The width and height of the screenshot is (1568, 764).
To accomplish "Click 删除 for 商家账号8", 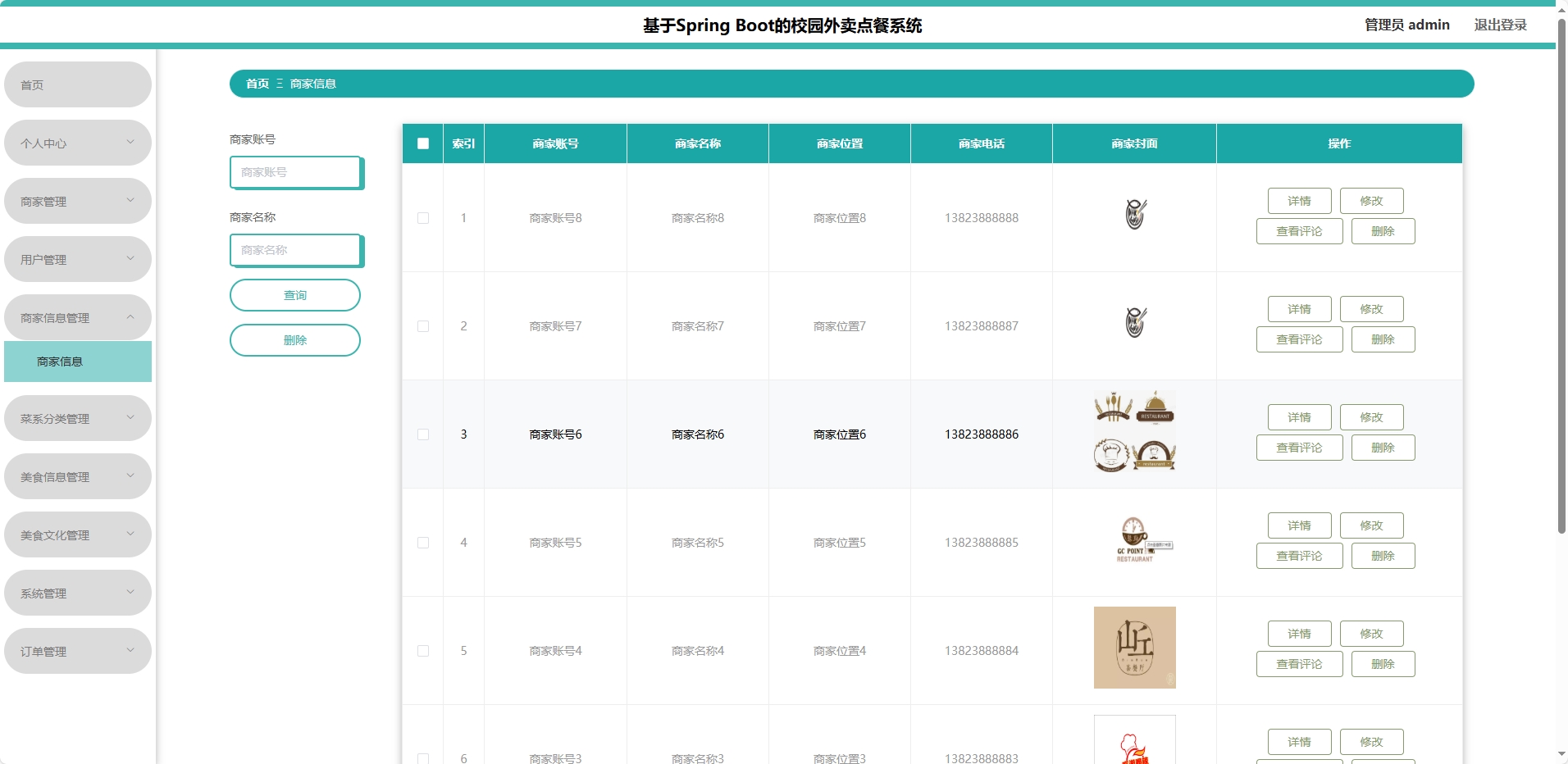I will (x=1383, y=231).
